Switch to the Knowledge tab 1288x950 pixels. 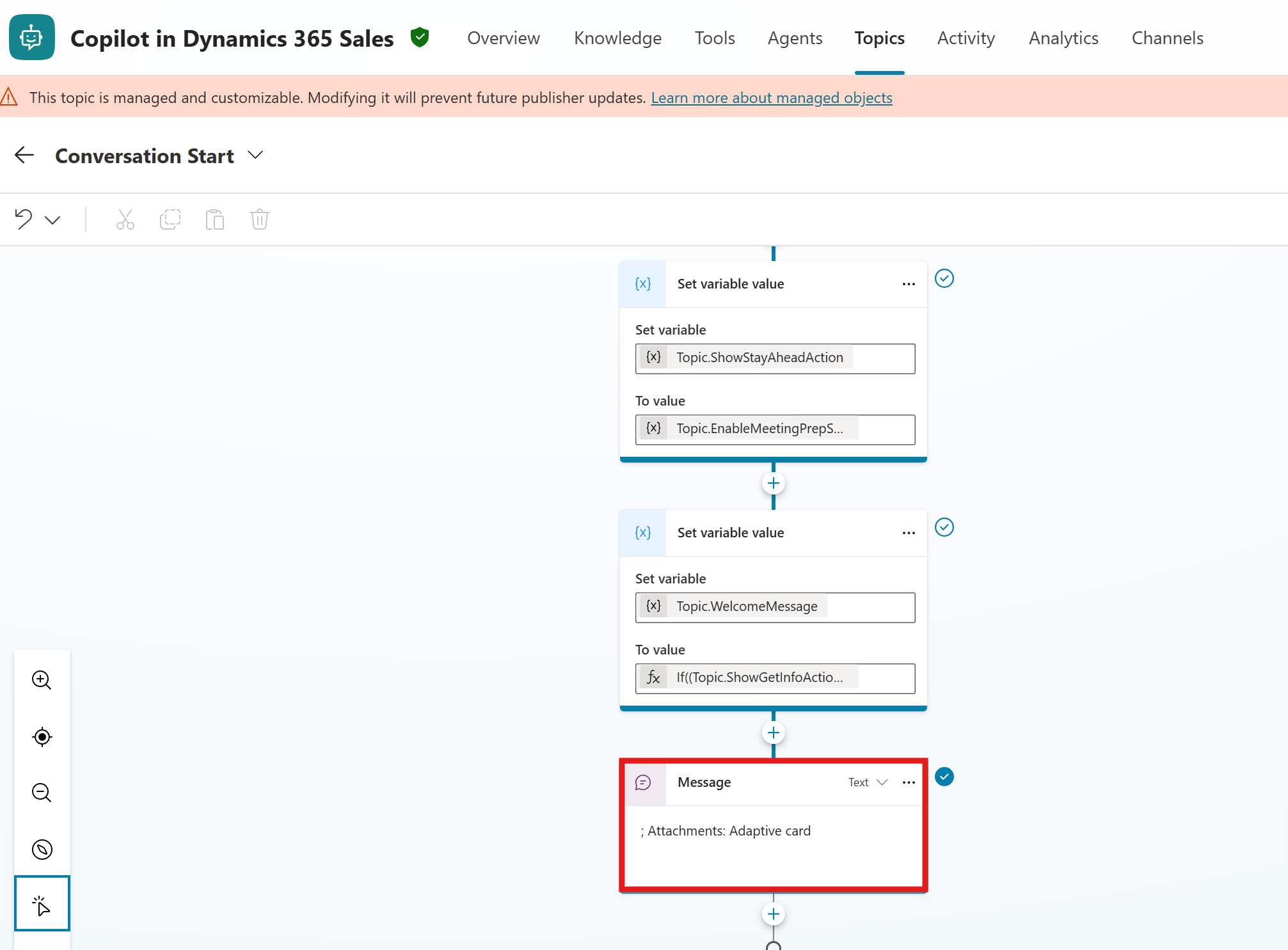617,38
